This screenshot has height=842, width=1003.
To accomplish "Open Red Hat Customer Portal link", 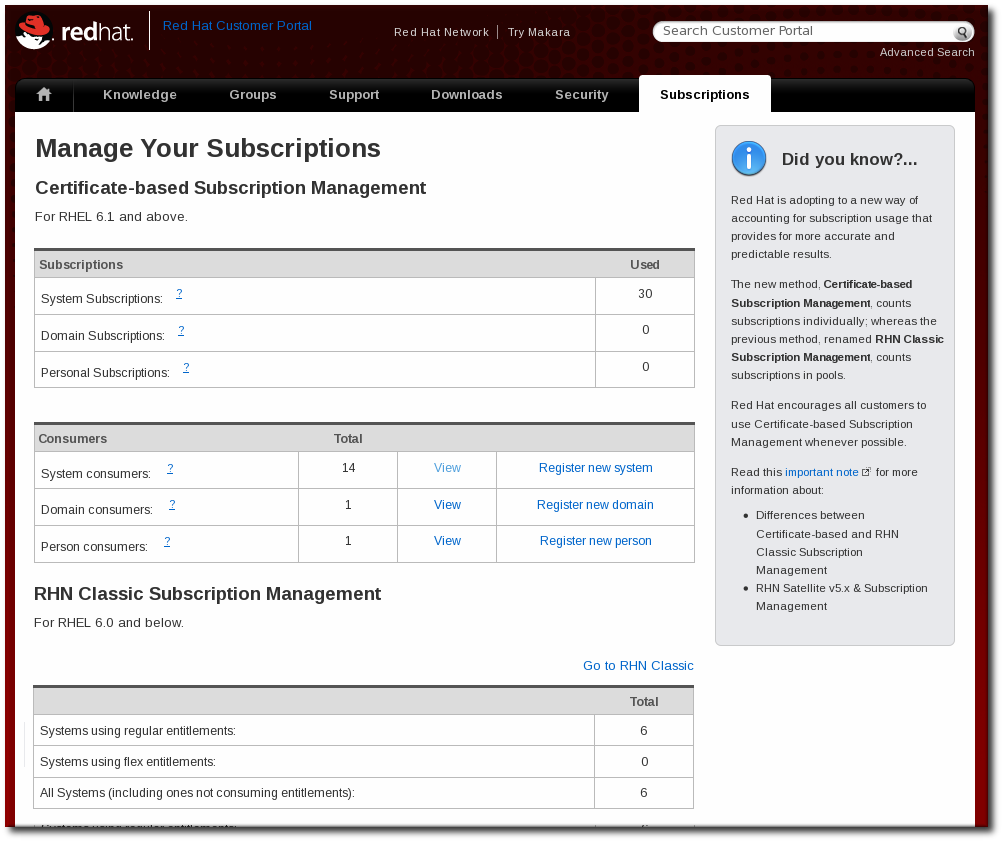I will pos(237,26).
